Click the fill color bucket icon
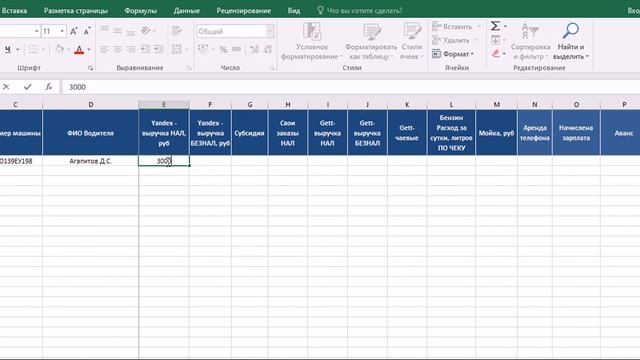 60,49
